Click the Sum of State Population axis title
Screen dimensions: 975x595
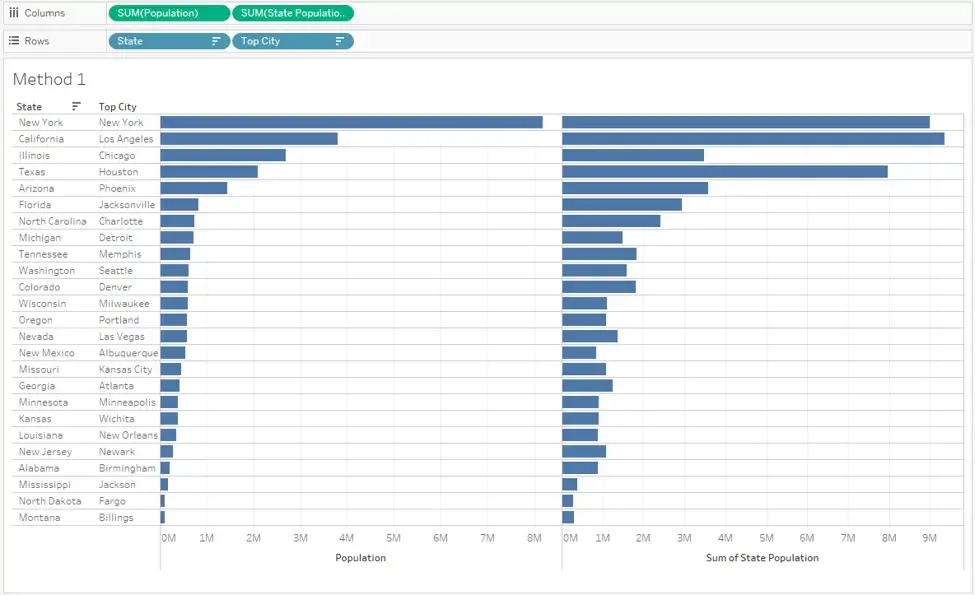pos(762,558)
